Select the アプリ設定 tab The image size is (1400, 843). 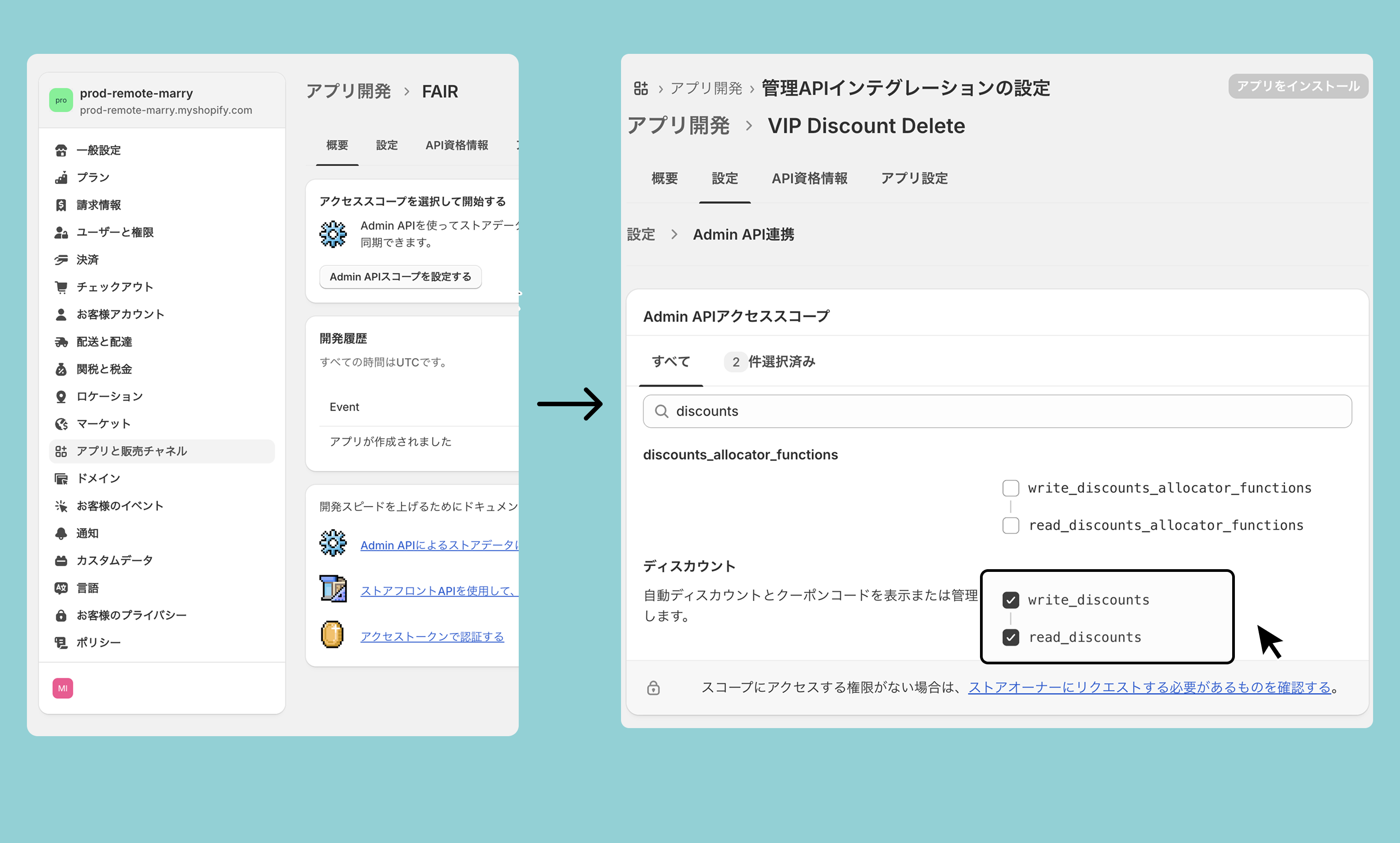pyautogui.click(x=914, y=178)
